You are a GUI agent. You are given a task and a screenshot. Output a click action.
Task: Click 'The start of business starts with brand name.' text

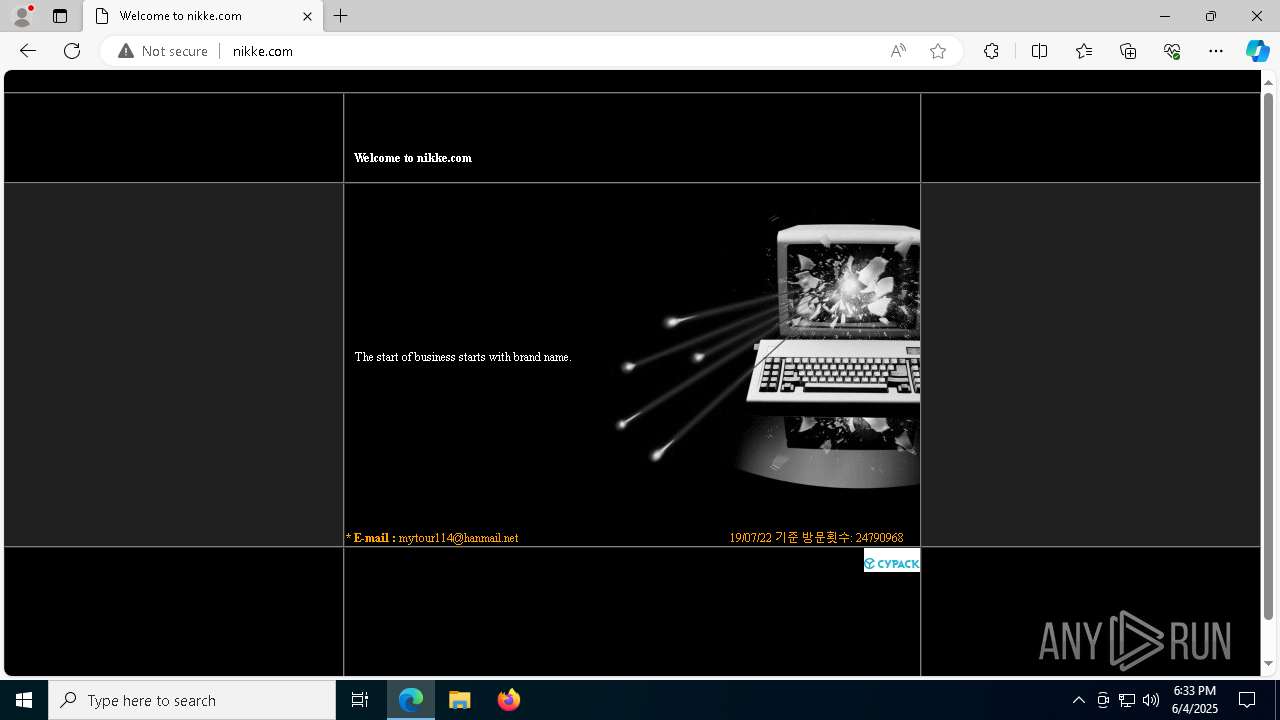[463, 357]
